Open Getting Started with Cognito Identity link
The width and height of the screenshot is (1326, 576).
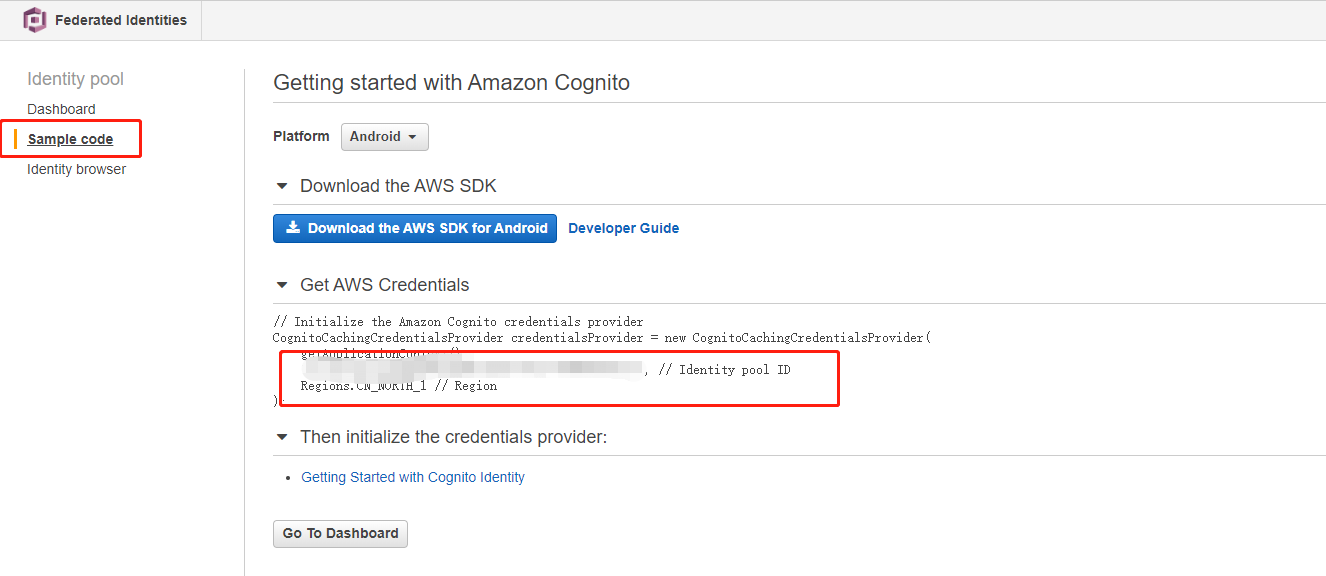pos(413,477)
